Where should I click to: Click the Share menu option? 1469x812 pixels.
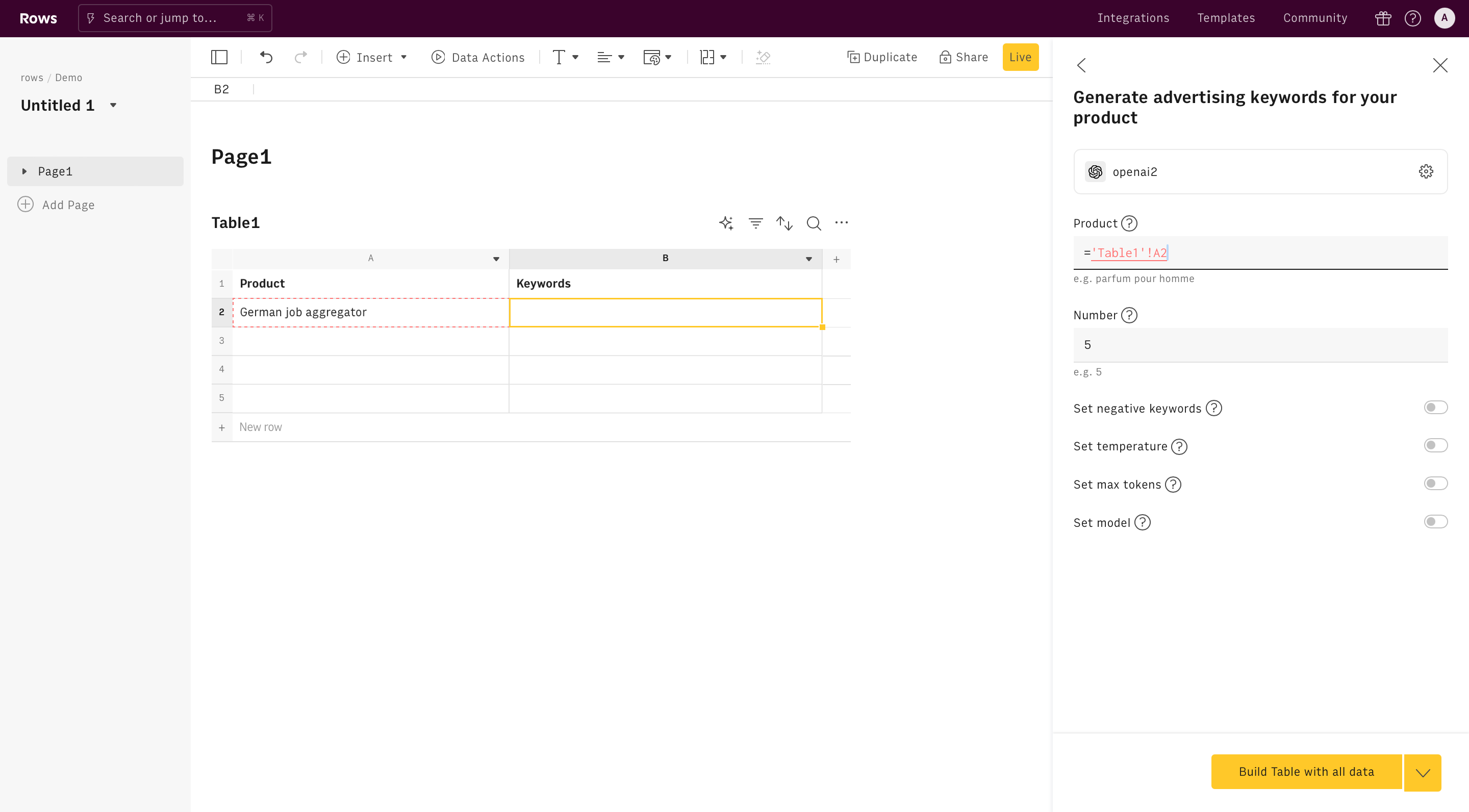(x=964, y=57)
